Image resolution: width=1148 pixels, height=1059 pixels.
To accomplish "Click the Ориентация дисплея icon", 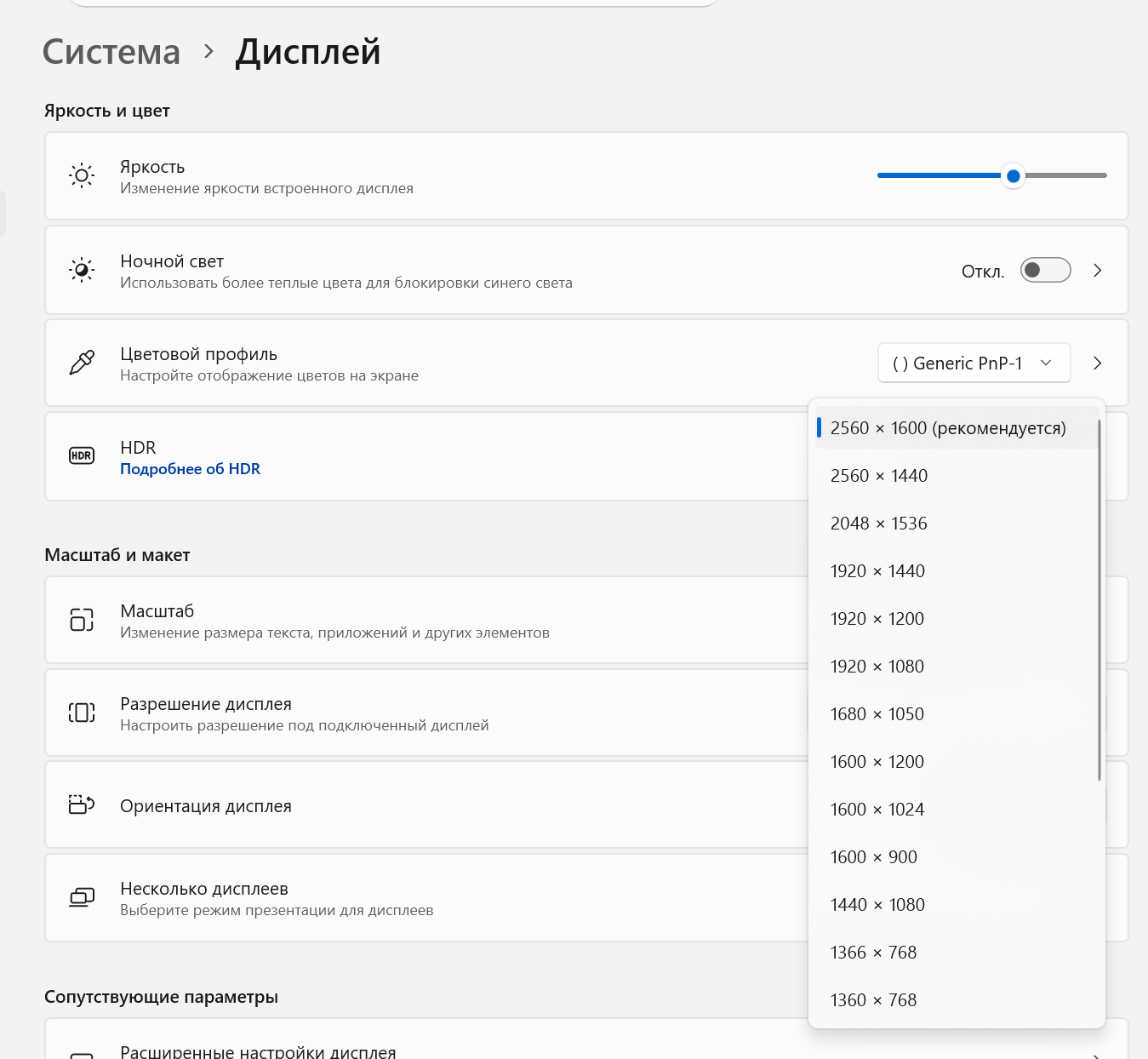I will (82, 804).
